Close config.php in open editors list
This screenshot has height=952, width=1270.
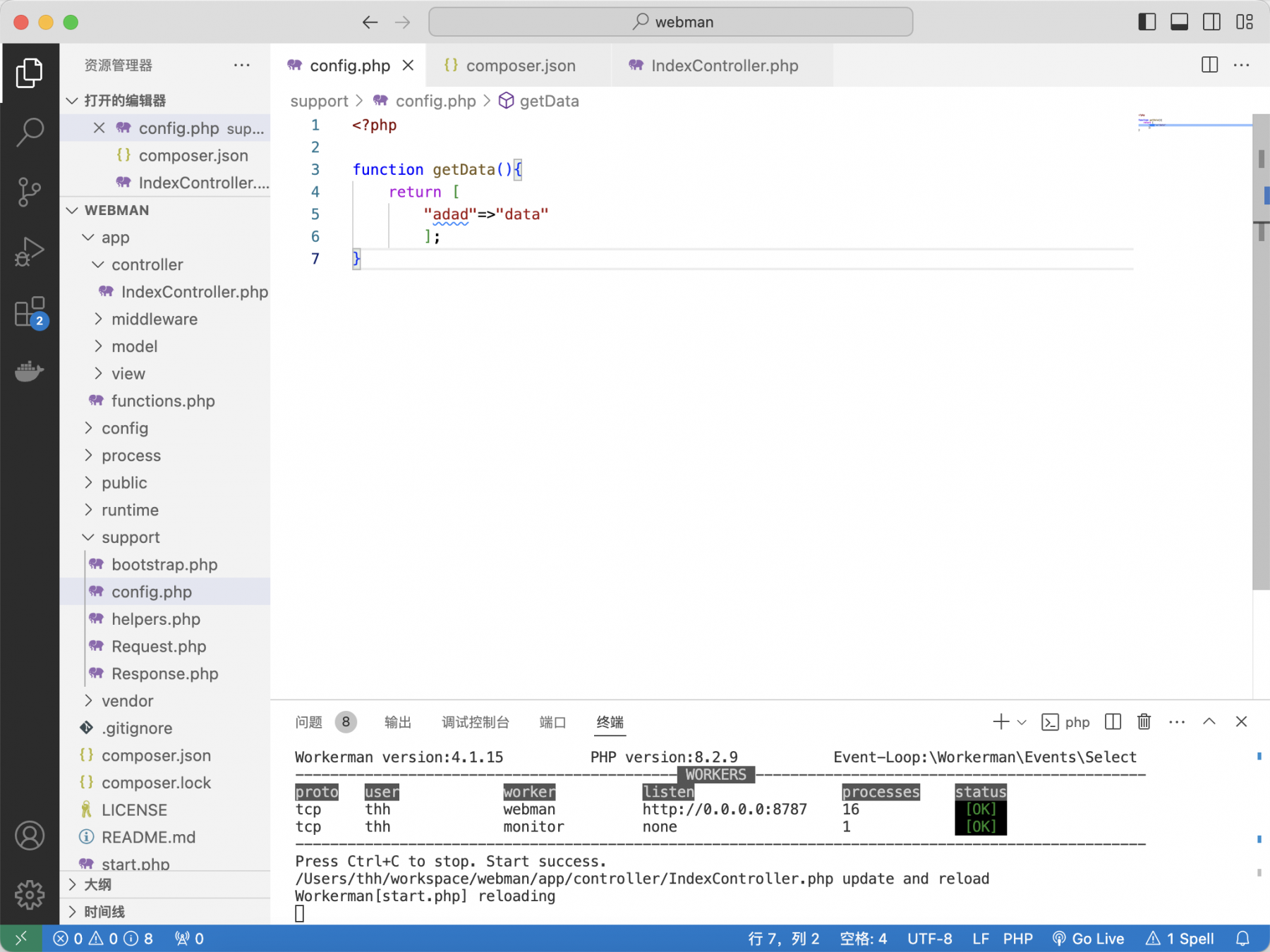pos(99,128)
